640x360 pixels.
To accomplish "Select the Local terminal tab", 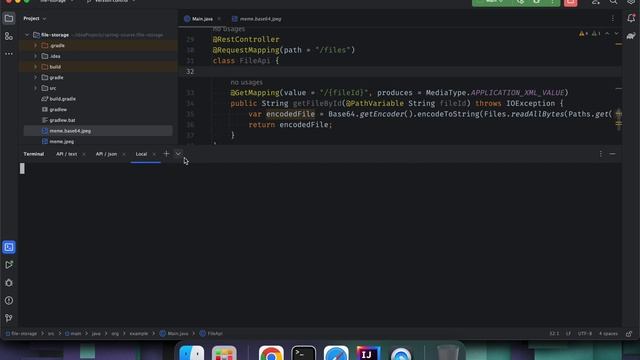I will [x=141, y=154].
